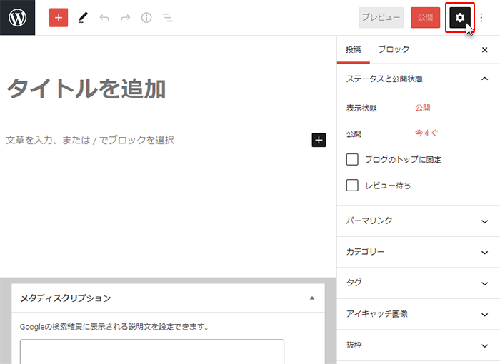Click the 表示状態 label
This screenshot has width=500, height=364.
tap(361, 108)
